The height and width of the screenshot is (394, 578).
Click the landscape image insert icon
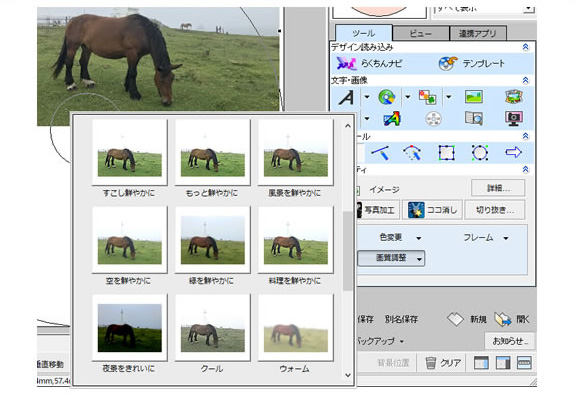tap(474, 97)
